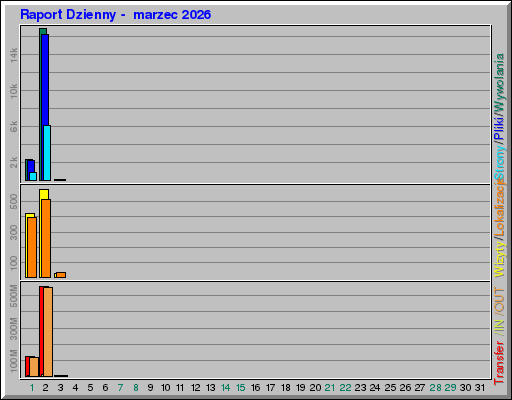This screenshot has height=400, width=512.
Task: Click the cyan pages bar for day 2
Action: (47, 153)
